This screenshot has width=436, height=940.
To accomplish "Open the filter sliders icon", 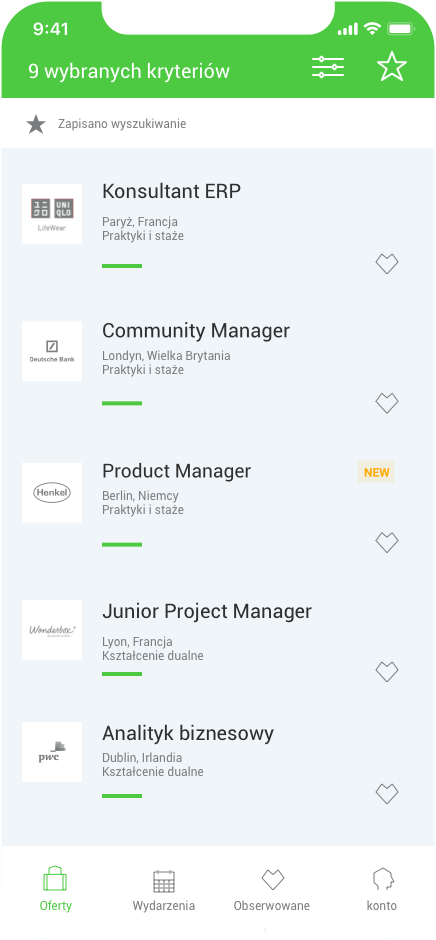I will (328, 67).
